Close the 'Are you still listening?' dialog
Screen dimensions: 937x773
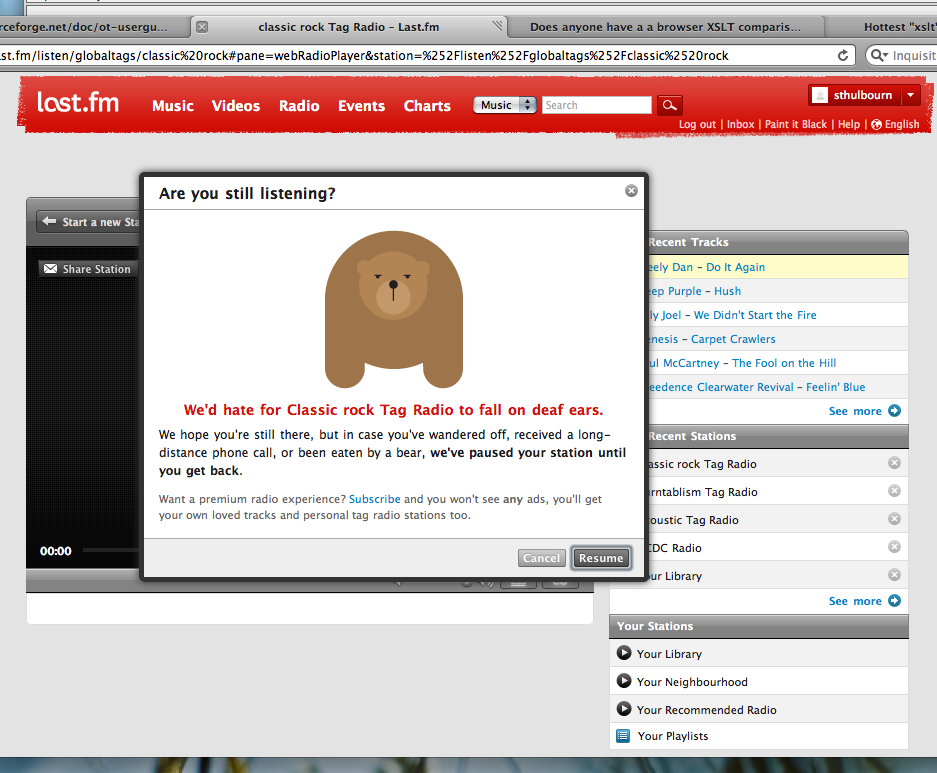(631, 191)
